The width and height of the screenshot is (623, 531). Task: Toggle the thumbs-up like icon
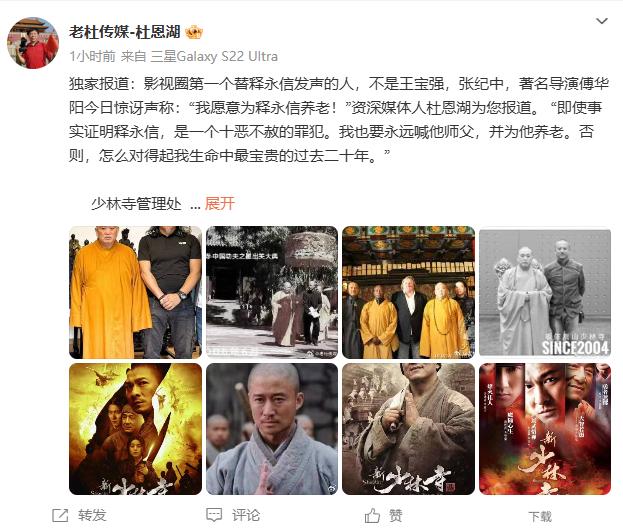point(372,515)
